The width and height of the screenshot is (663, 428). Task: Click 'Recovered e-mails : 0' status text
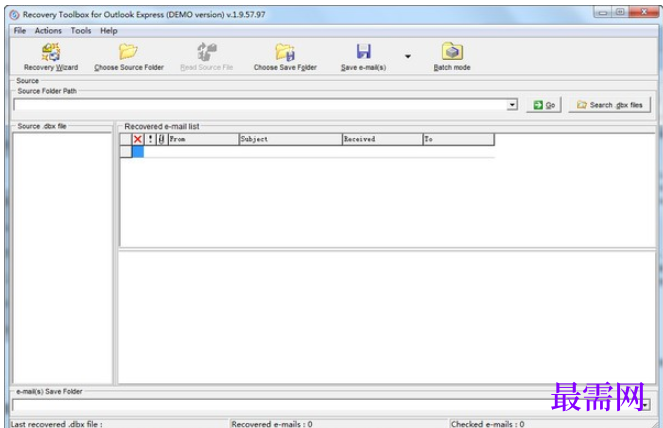272,424
